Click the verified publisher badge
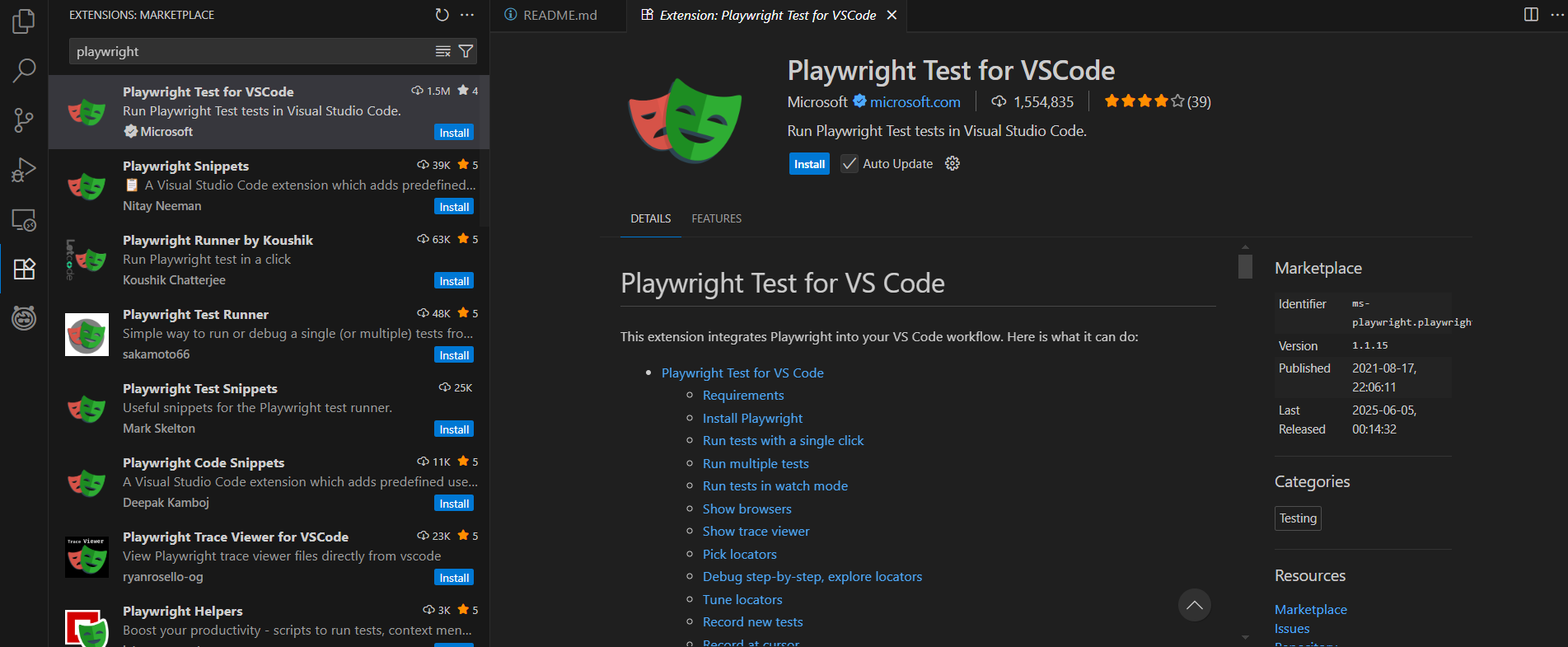The height and width of the screenshot is (647, 1568). pos(859,101)
